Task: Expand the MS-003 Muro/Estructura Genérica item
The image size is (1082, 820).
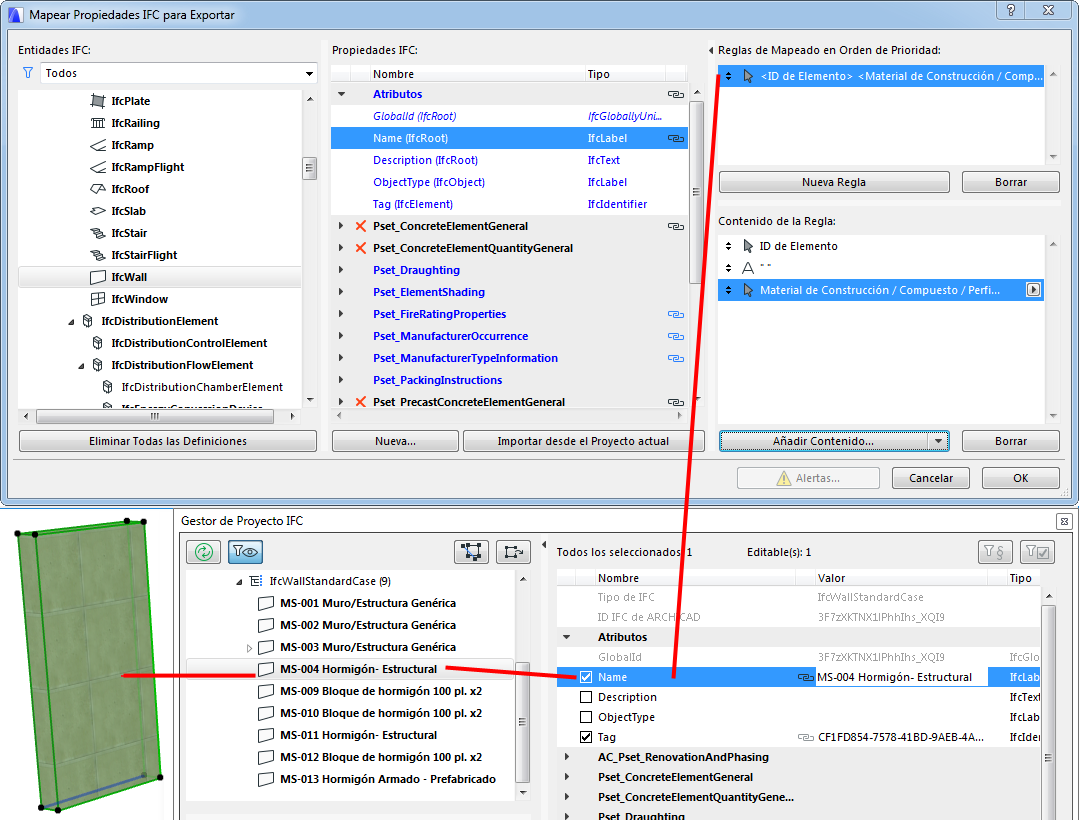Action: point(249,647)
